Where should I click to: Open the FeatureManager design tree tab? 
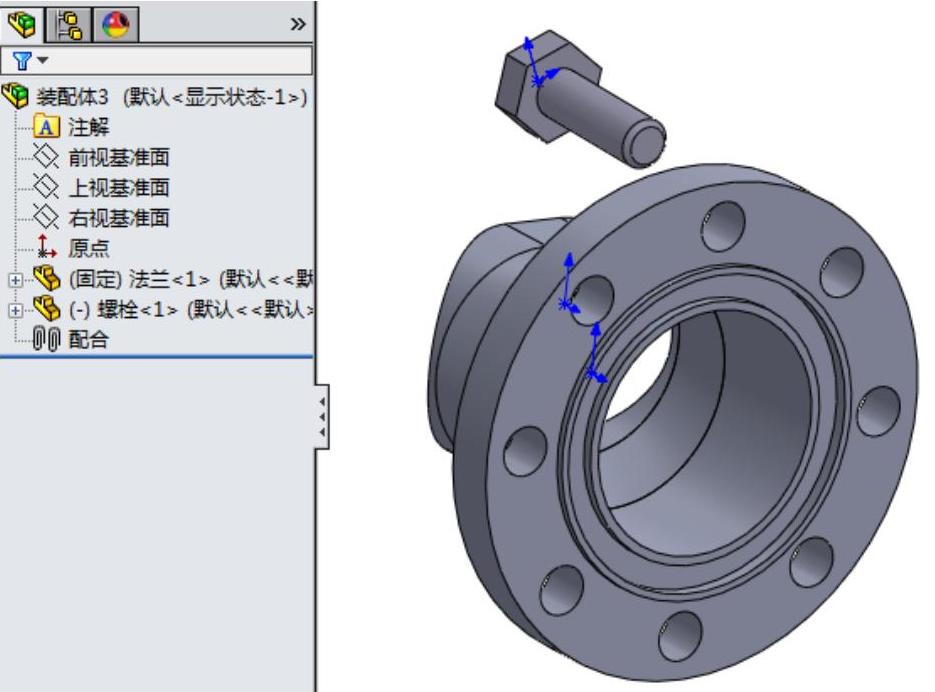point(21,24)
